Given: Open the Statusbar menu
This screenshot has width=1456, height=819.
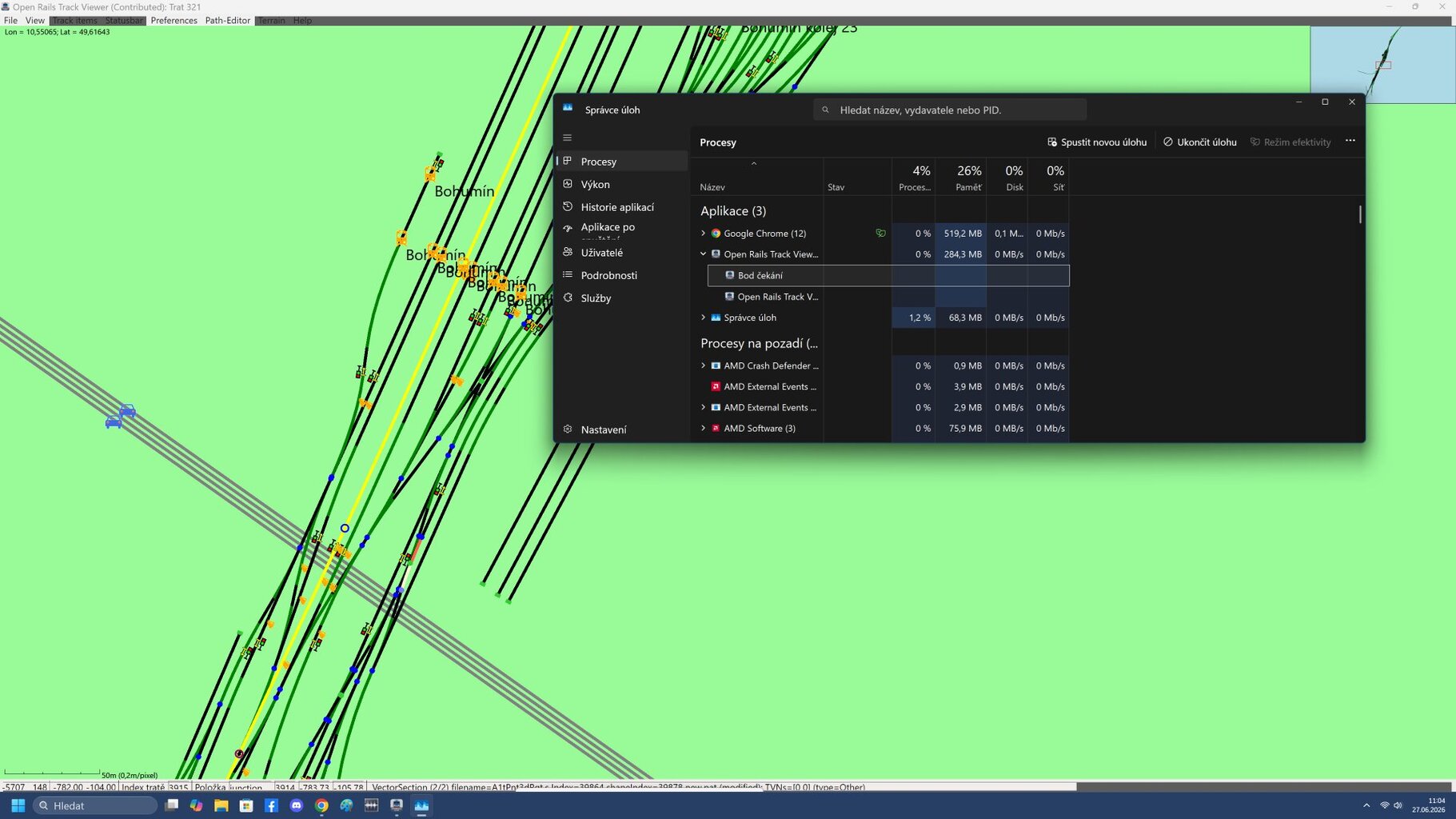Looking at the screenshot, I should 124,21.
